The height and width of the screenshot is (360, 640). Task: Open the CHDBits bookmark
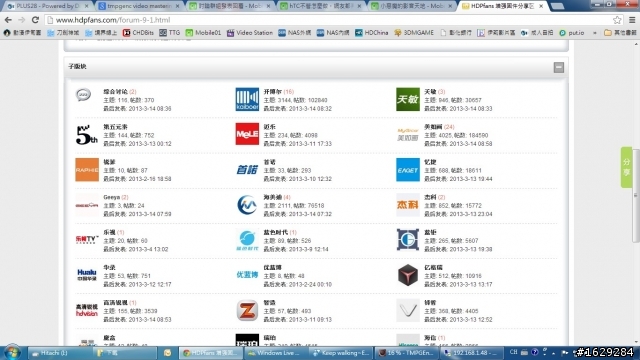138,33
